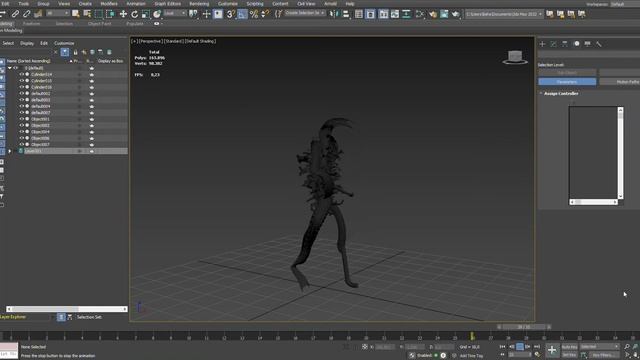
Task: Click the large Set Keys plus button
Action: [552, 350]
